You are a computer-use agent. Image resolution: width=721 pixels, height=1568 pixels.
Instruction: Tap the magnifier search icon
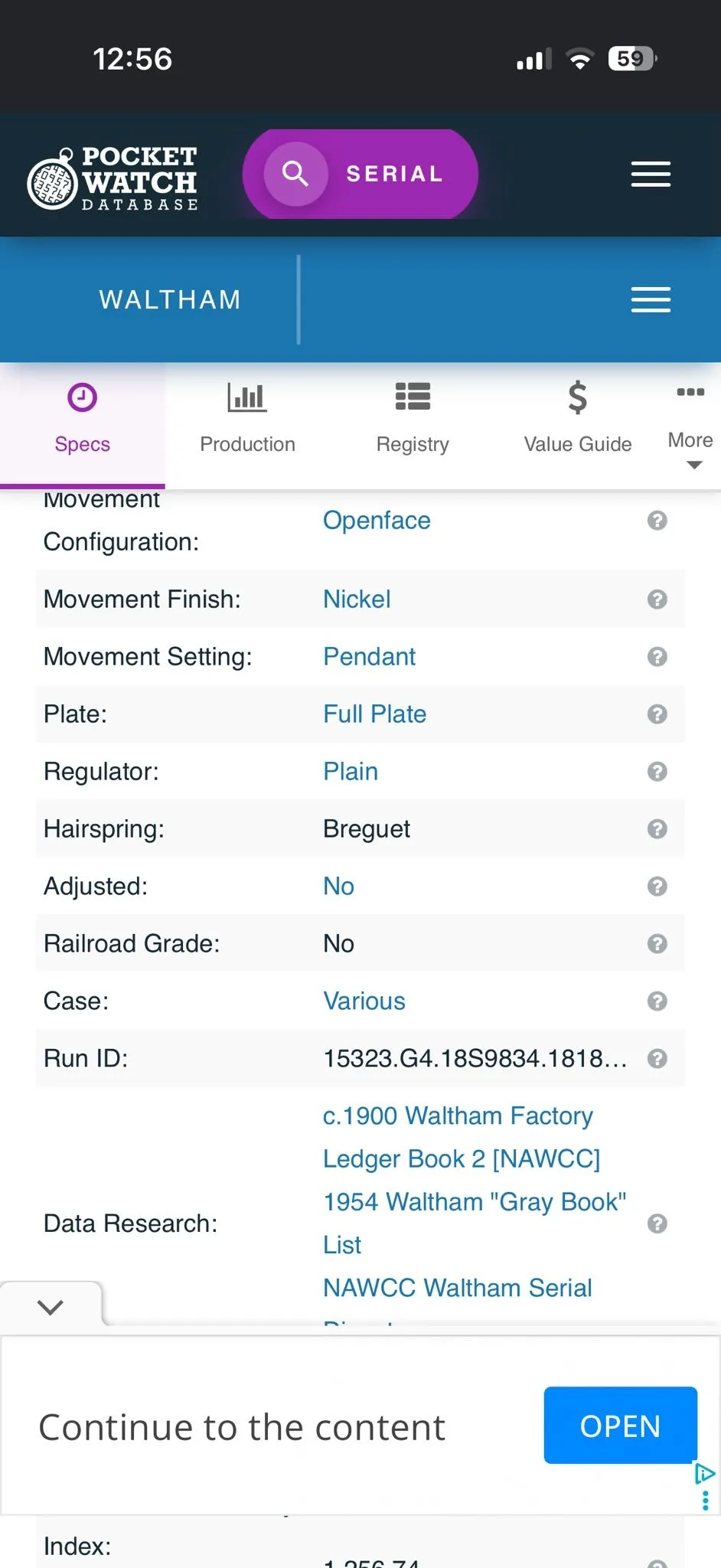point(295,174)
